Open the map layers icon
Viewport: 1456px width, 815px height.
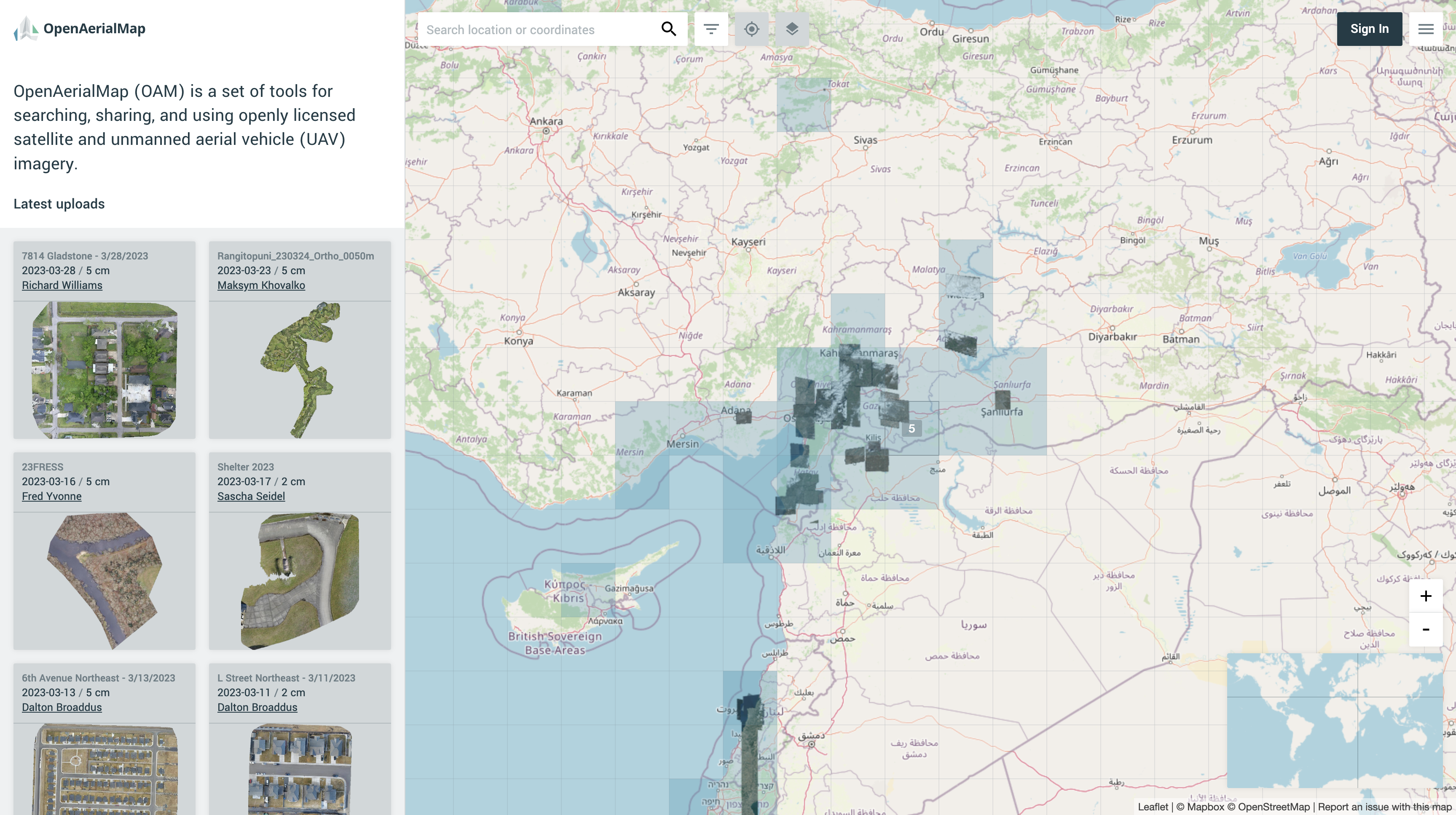pos(792,29)
